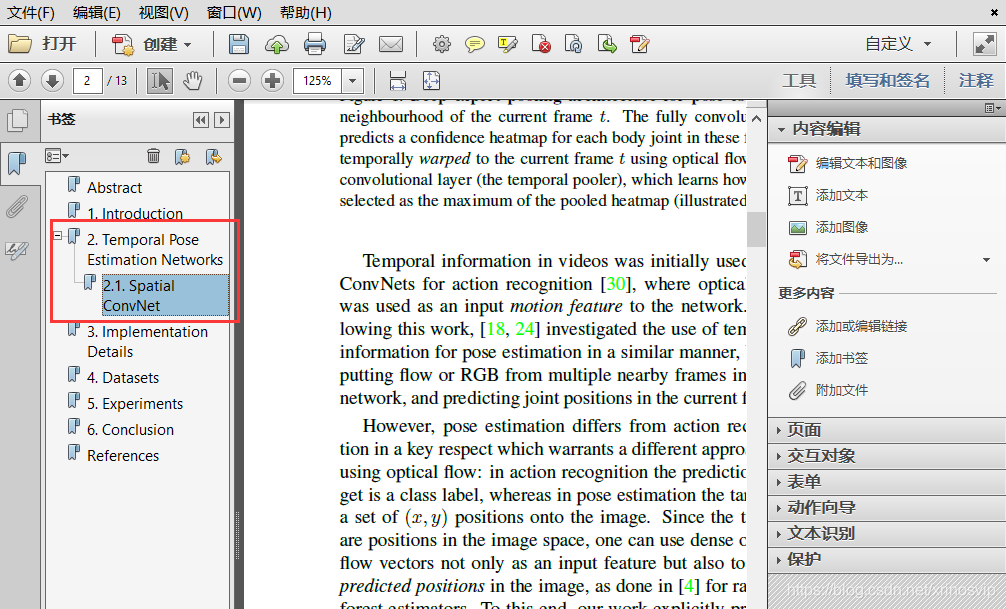This screenshot has height=609, width=1006.
Task: Toggle read mode full screen icon
Action: tap(984, 44)
